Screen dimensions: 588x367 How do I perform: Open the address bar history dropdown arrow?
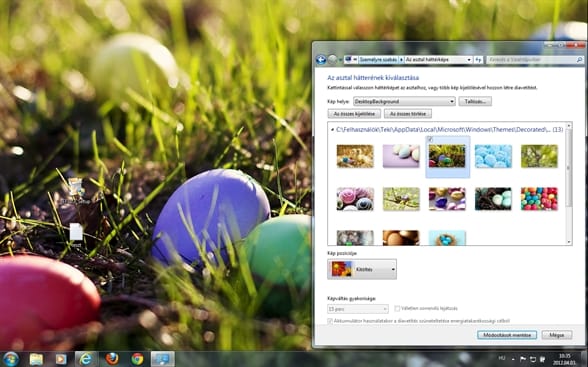click(x=469, y=60)
